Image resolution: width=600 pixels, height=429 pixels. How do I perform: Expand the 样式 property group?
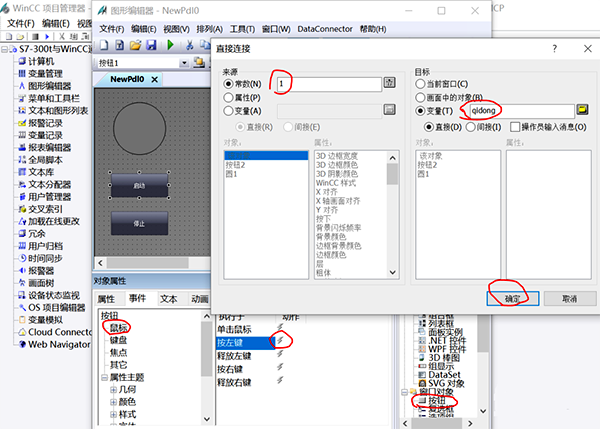point(115,412)
